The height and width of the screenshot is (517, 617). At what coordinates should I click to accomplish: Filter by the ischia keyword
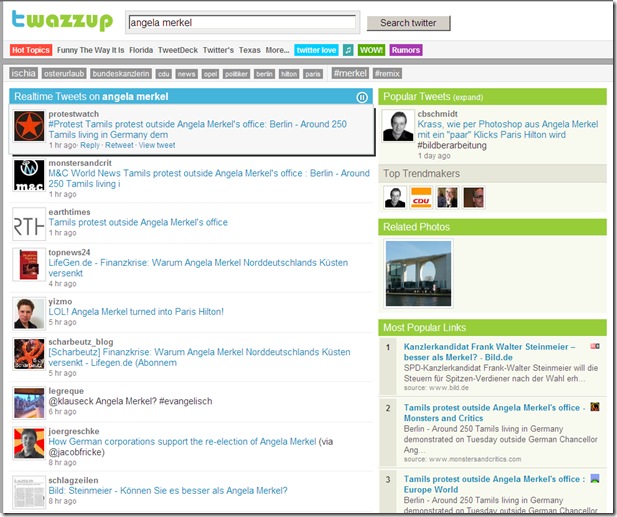pos(23,73)
